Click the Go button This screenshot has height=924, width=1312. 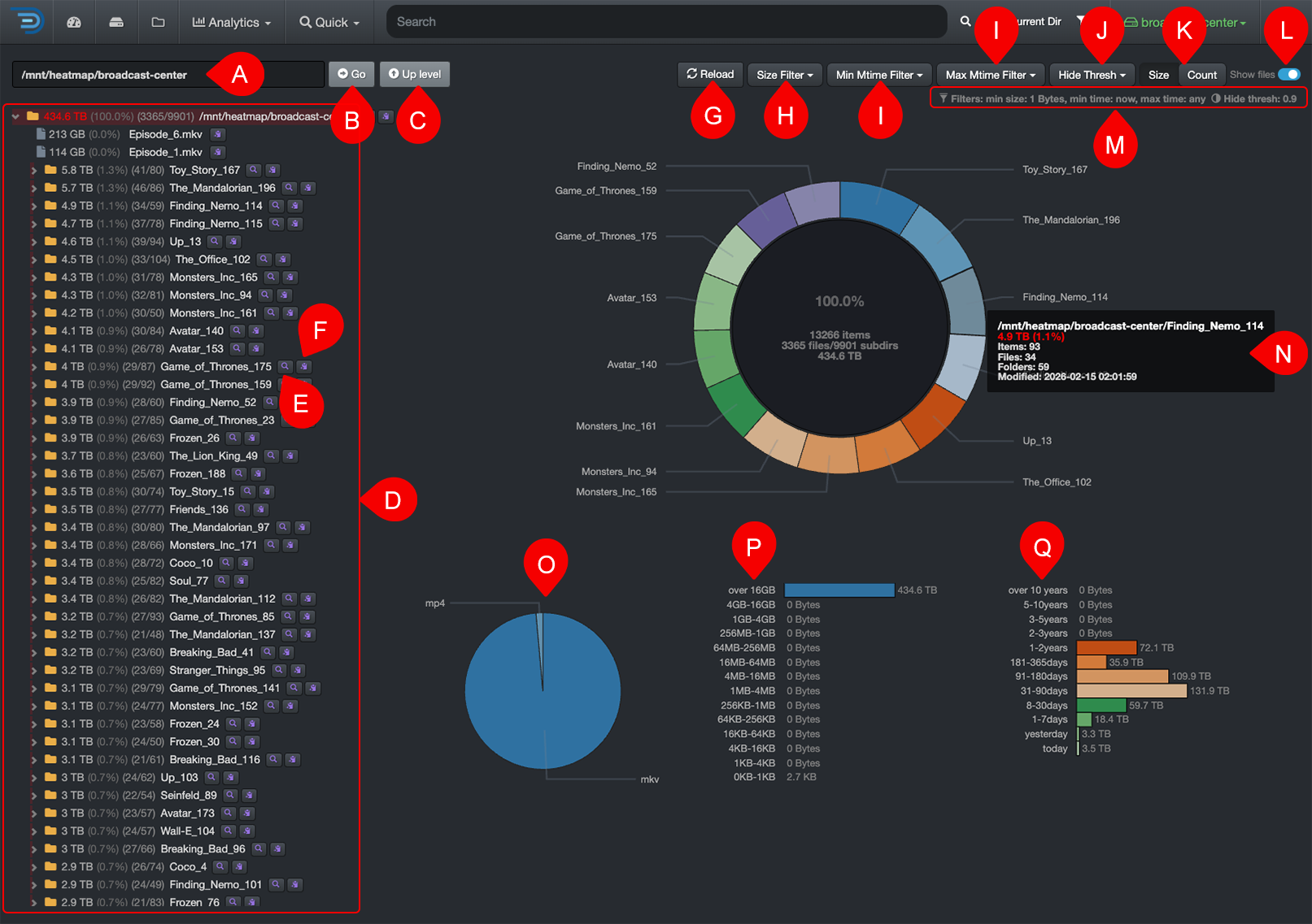351,74
